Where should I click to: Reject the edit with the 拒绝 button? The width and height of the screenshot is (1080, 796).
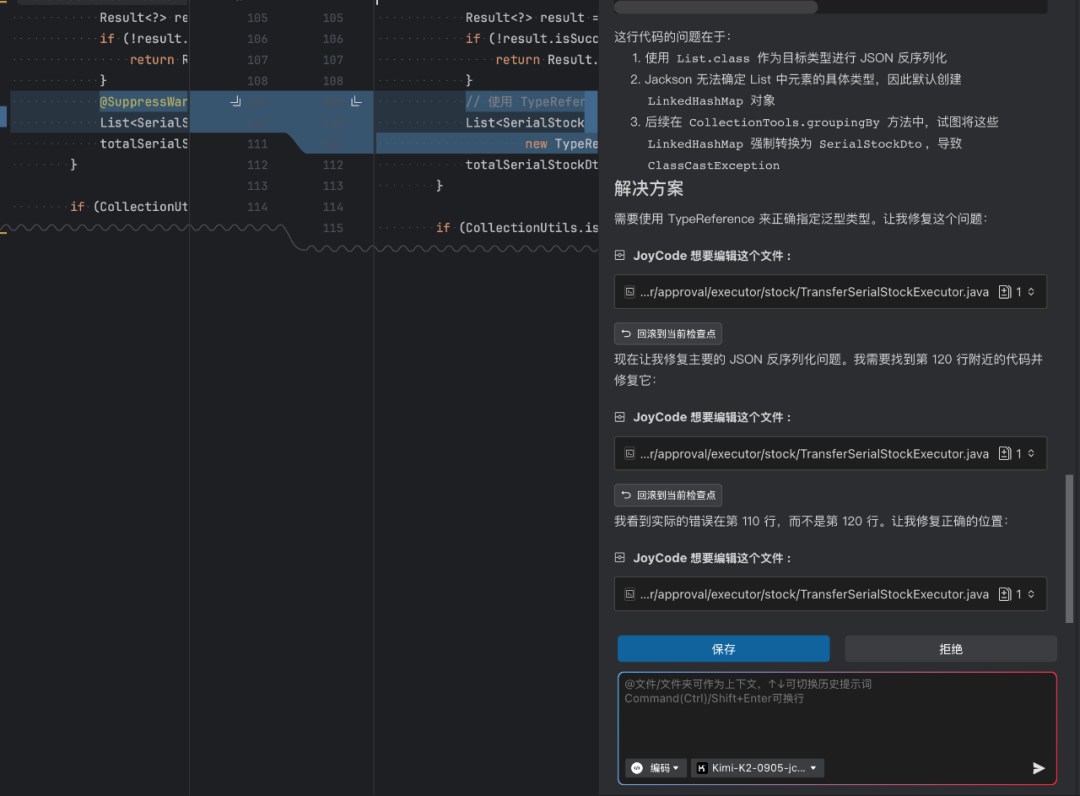[x=951, y=649]
